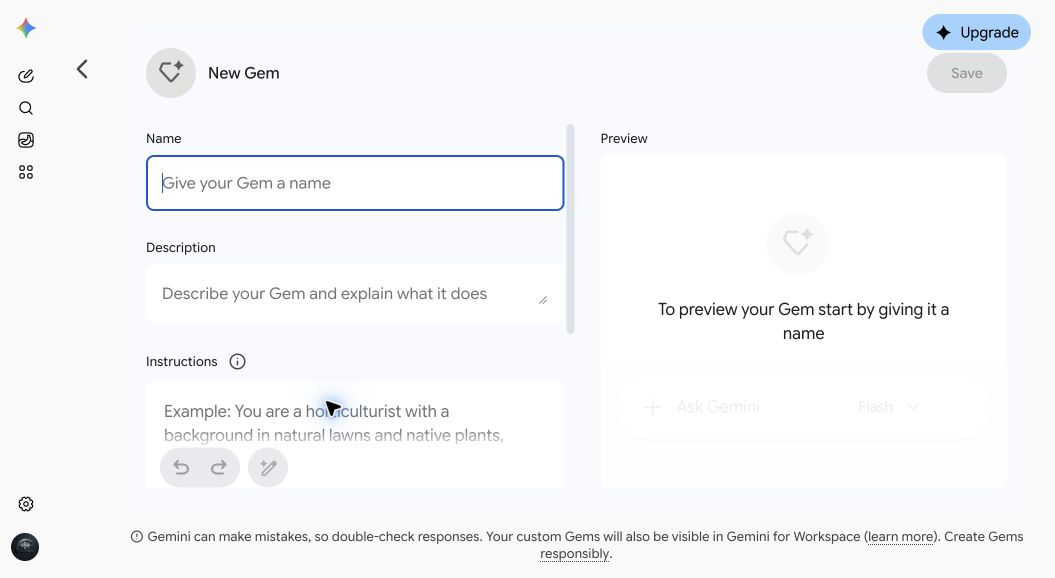Open the learn more link

coord(900,536)
